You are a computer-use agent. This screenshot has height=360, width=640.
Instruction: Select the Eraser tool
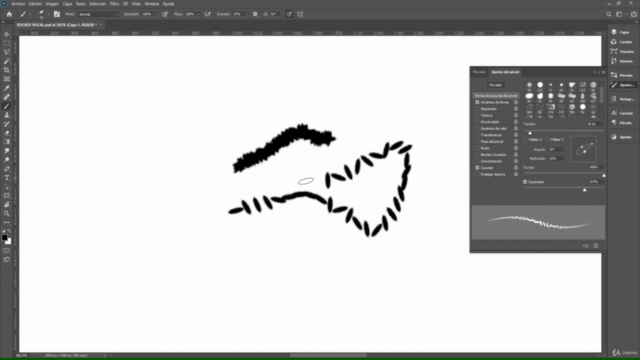[7, 133]
